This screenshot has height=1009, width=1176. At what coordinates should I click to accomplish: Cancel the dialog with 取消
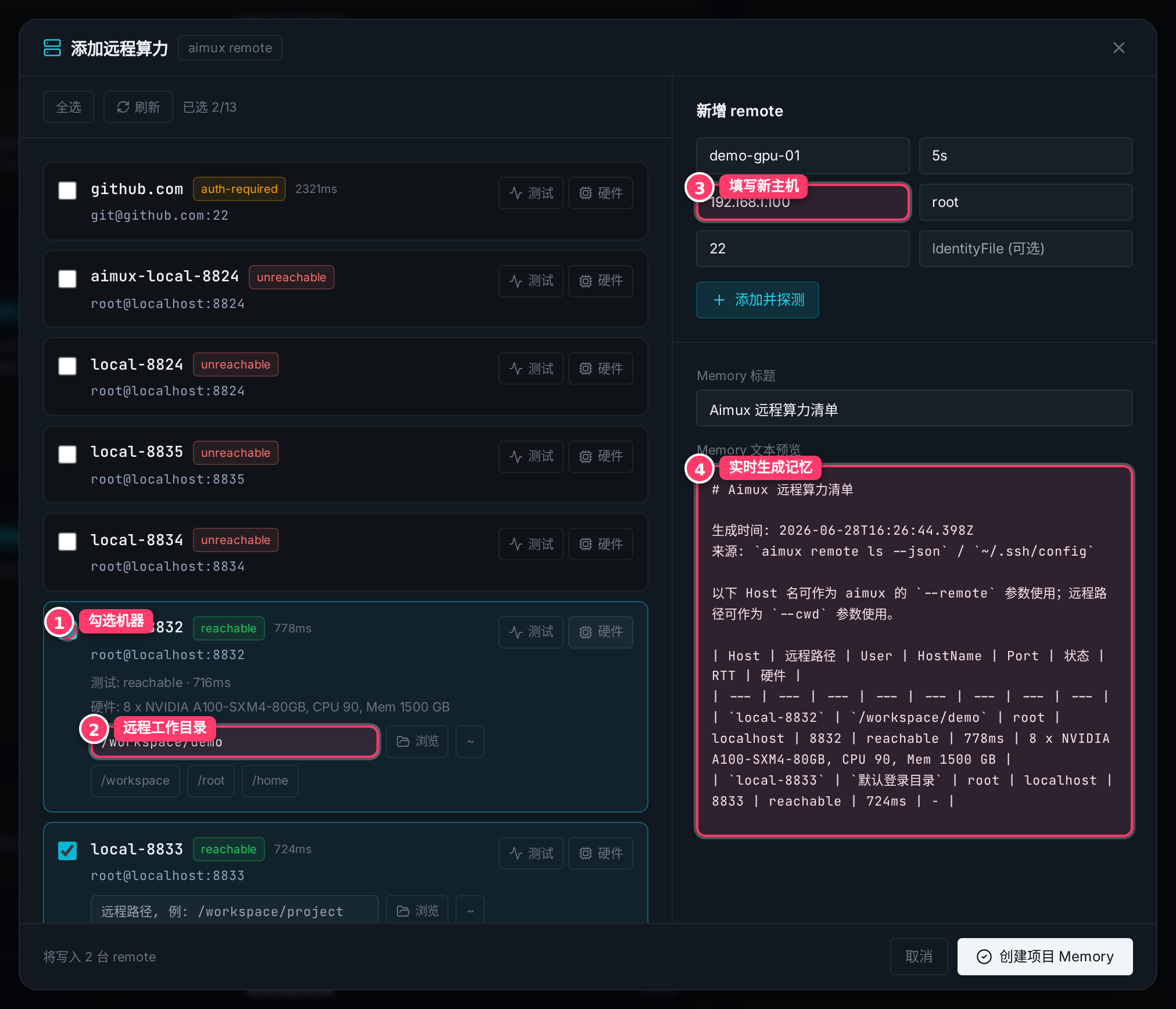(x=919, y=957)
